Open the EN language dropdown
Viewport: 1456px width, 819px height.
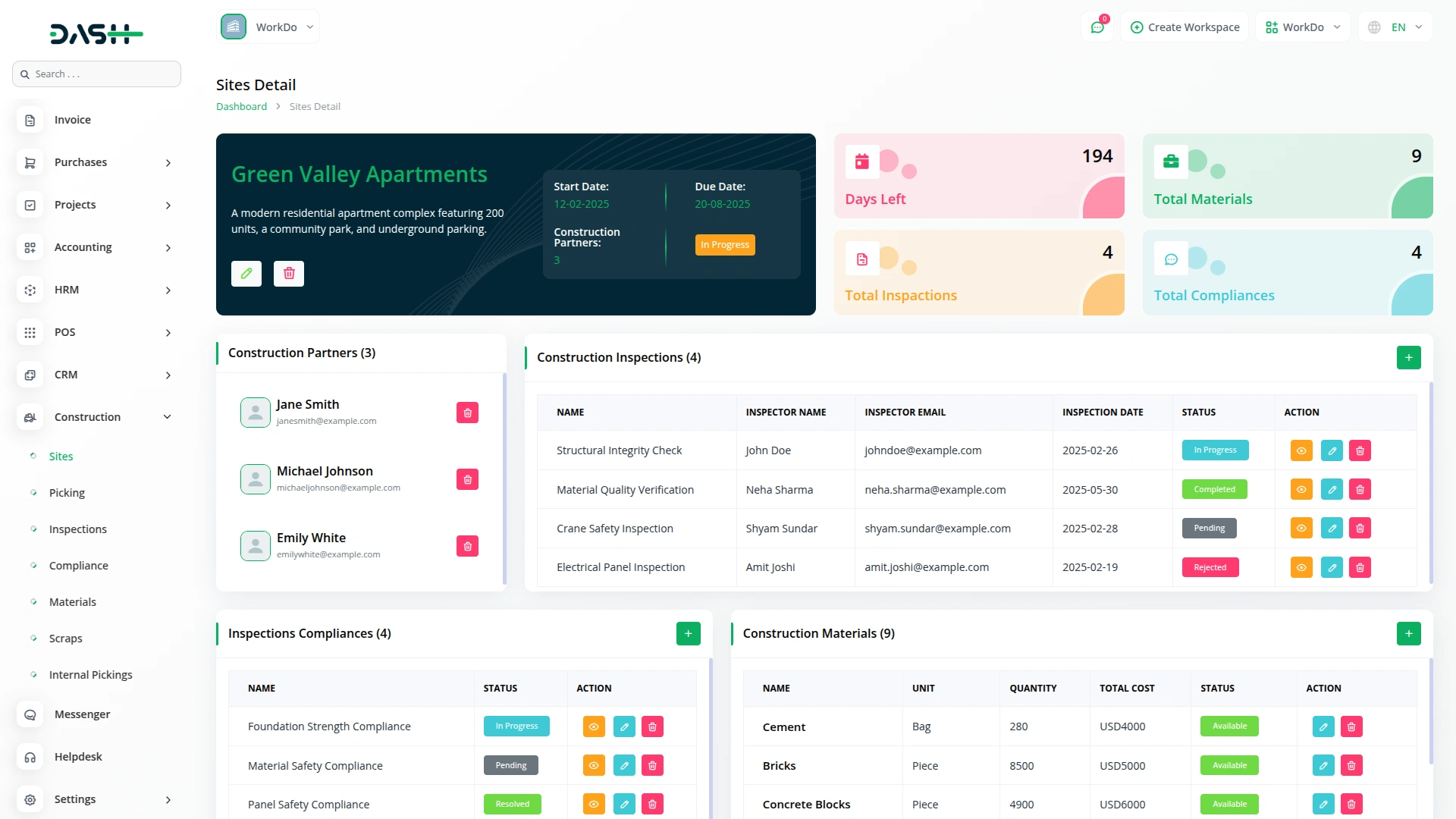click(1397, 27)
